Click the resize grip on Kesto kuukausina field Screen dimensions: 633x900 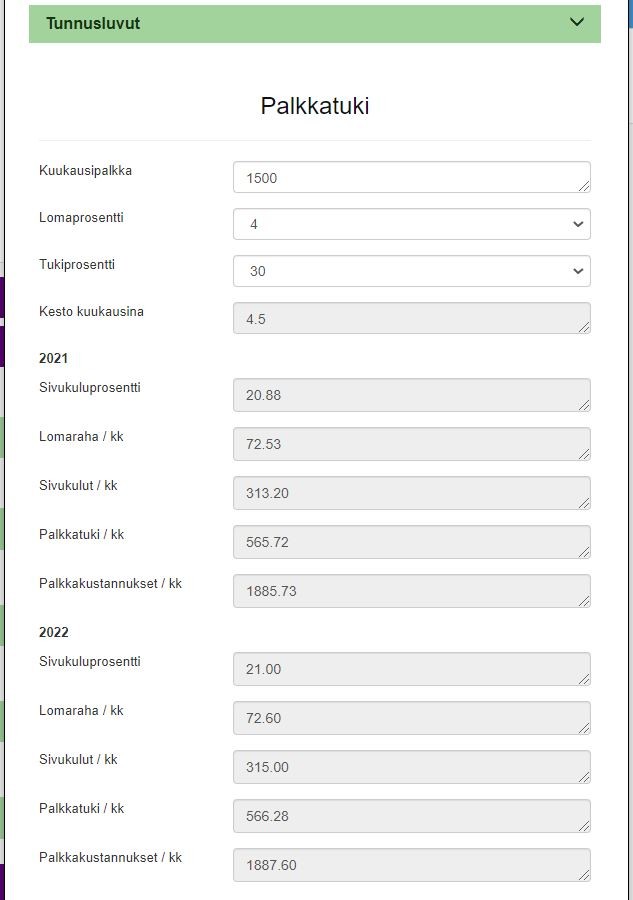[x=584, y=327]
